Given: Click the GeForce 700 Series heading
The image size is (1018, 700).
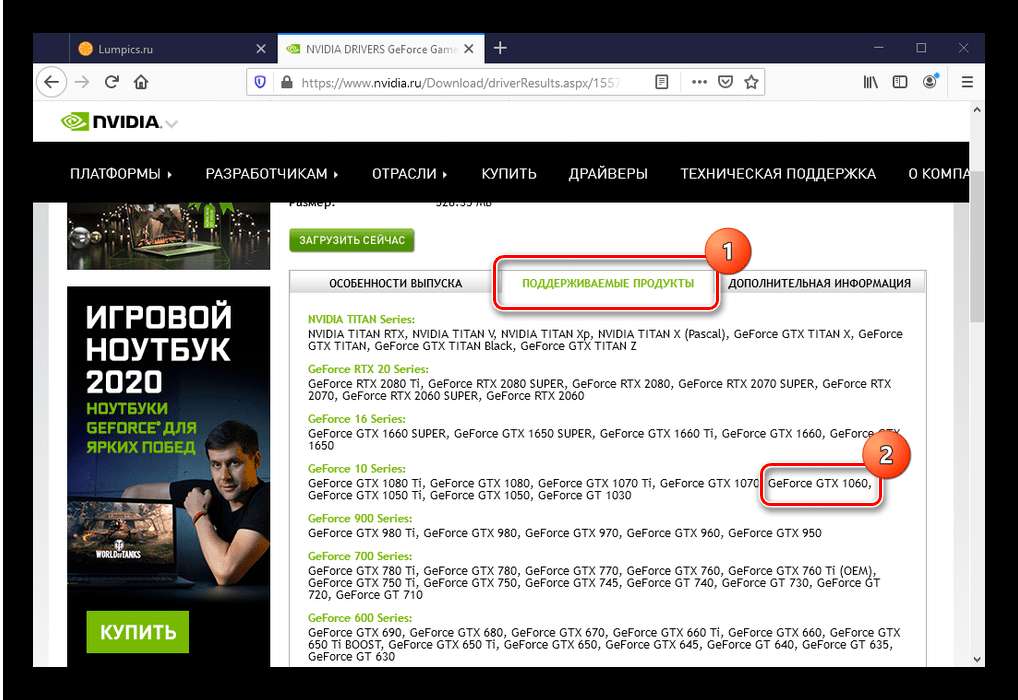Looking at the screenshot, I should click(360, 556).
